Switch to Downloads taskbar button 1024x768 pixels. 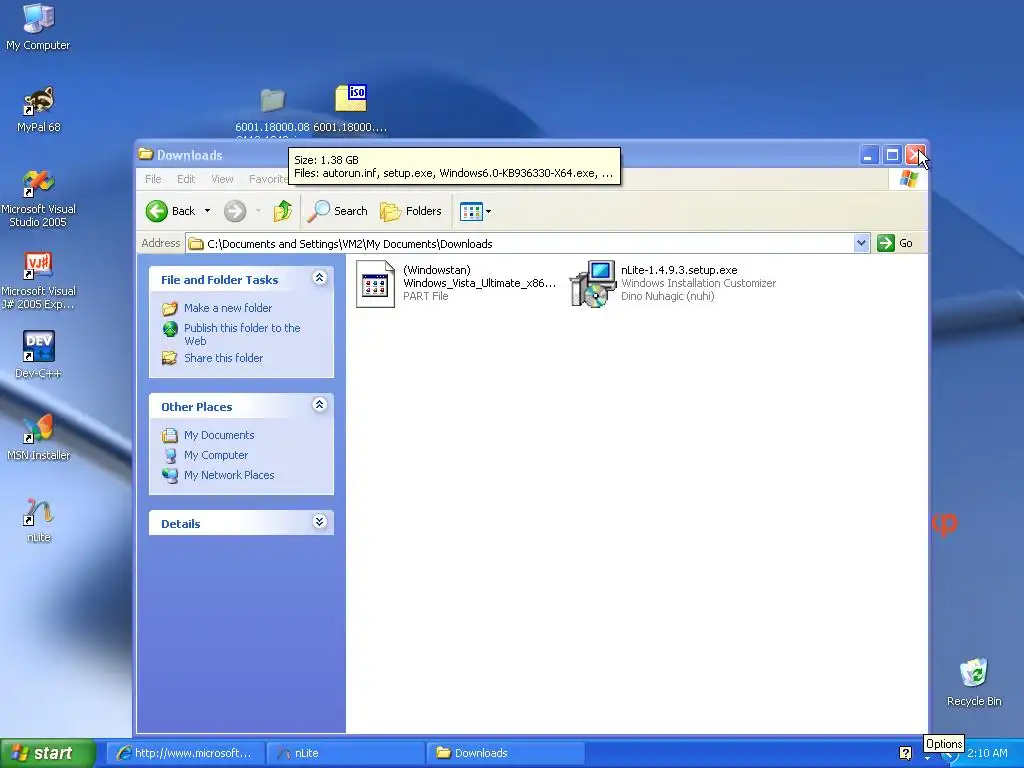click(505, 753)
